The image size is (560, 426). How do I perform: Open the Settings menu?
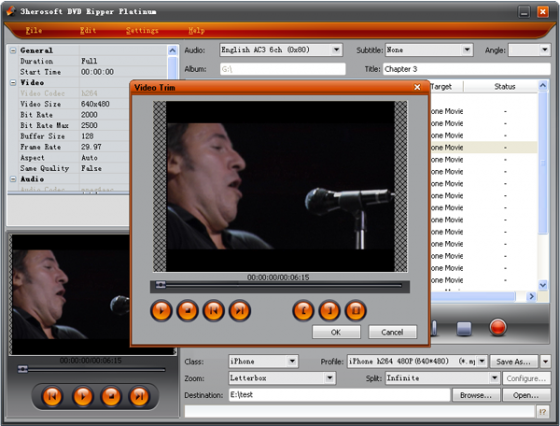point(142,31)
